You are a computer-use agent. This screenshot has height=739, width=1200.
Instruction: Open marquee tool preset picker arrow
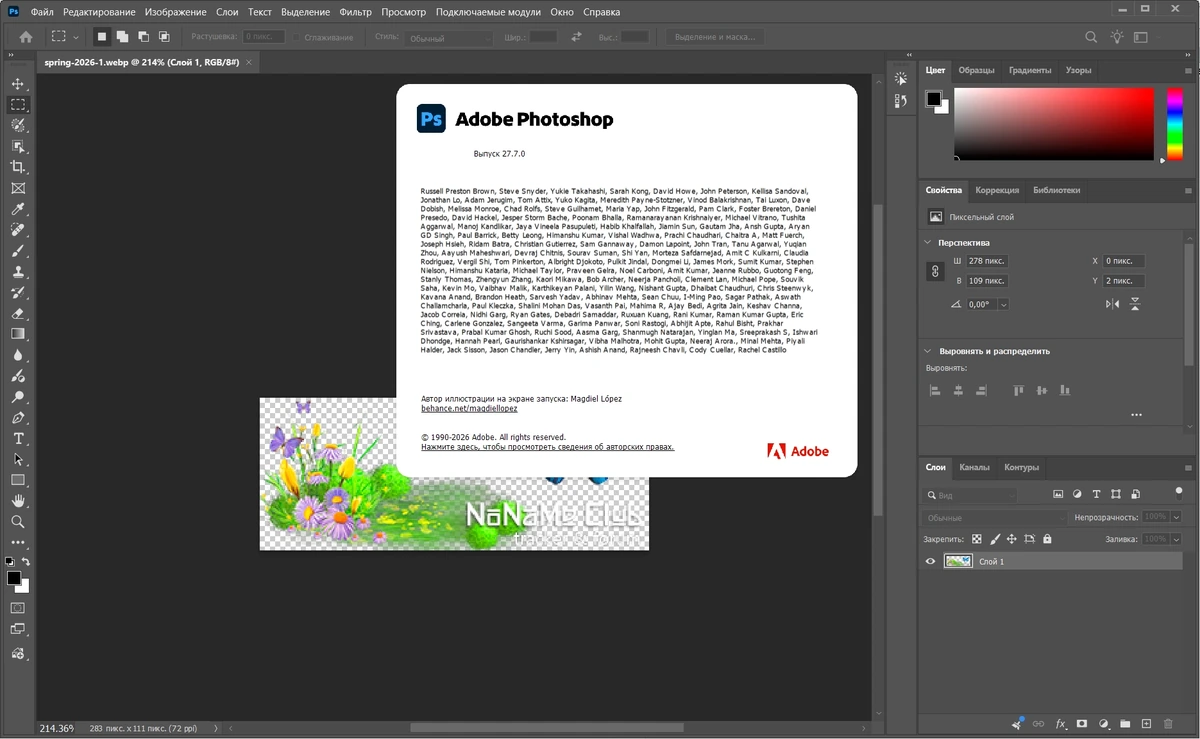76,38
